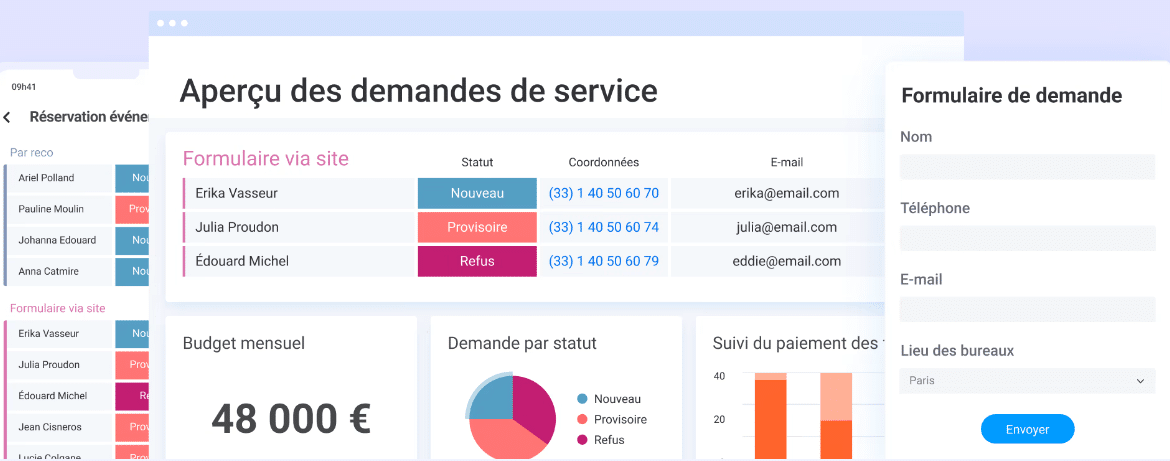1170x461 pixels.
Task: Click the Refus legend dot
Action: [582, 440]
